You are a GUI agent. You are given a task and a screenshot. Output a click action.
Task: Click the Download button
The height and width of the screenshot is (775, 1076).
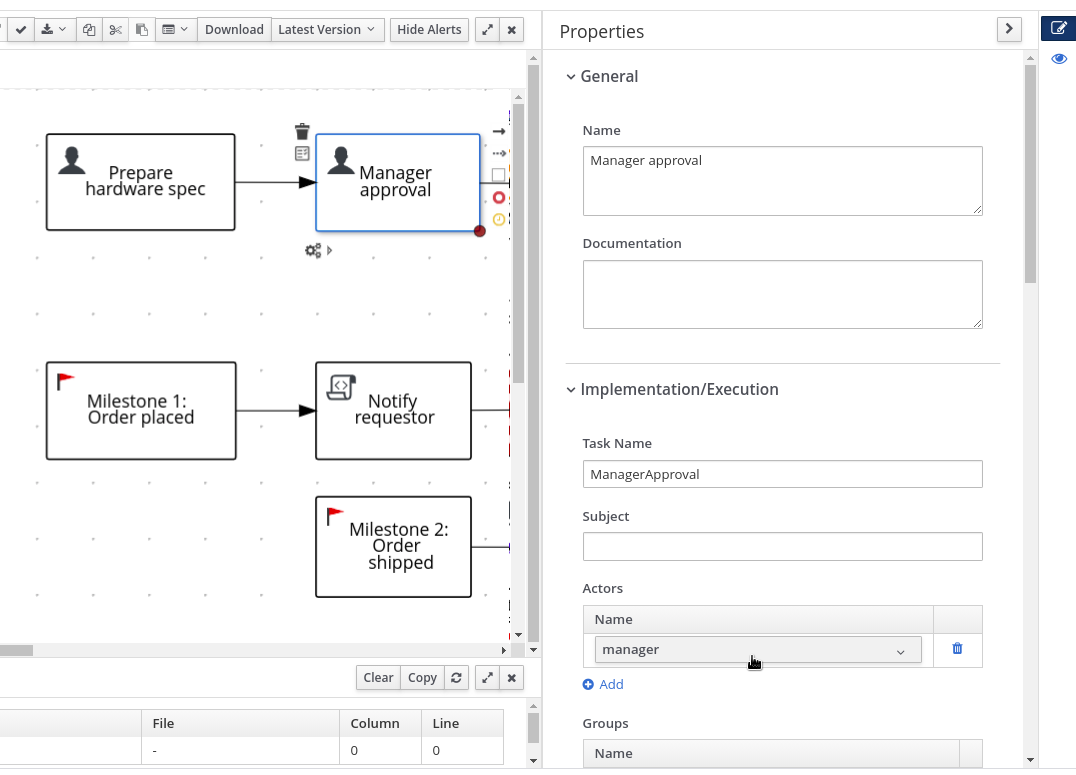234,30
